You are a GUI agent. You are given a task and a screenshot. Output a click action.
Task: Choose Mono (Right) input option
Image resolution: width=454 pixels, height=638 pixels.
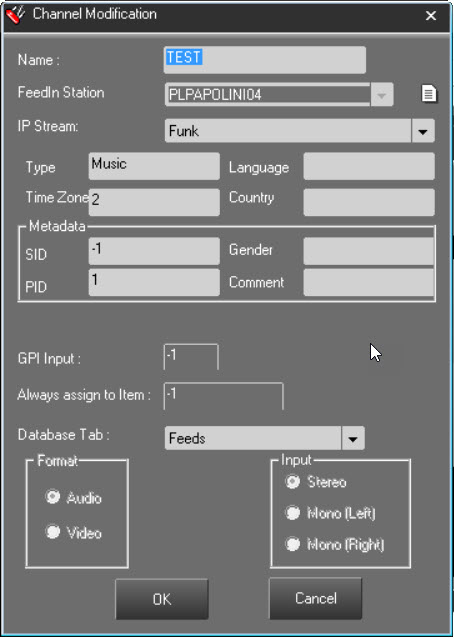click(292, 544)
